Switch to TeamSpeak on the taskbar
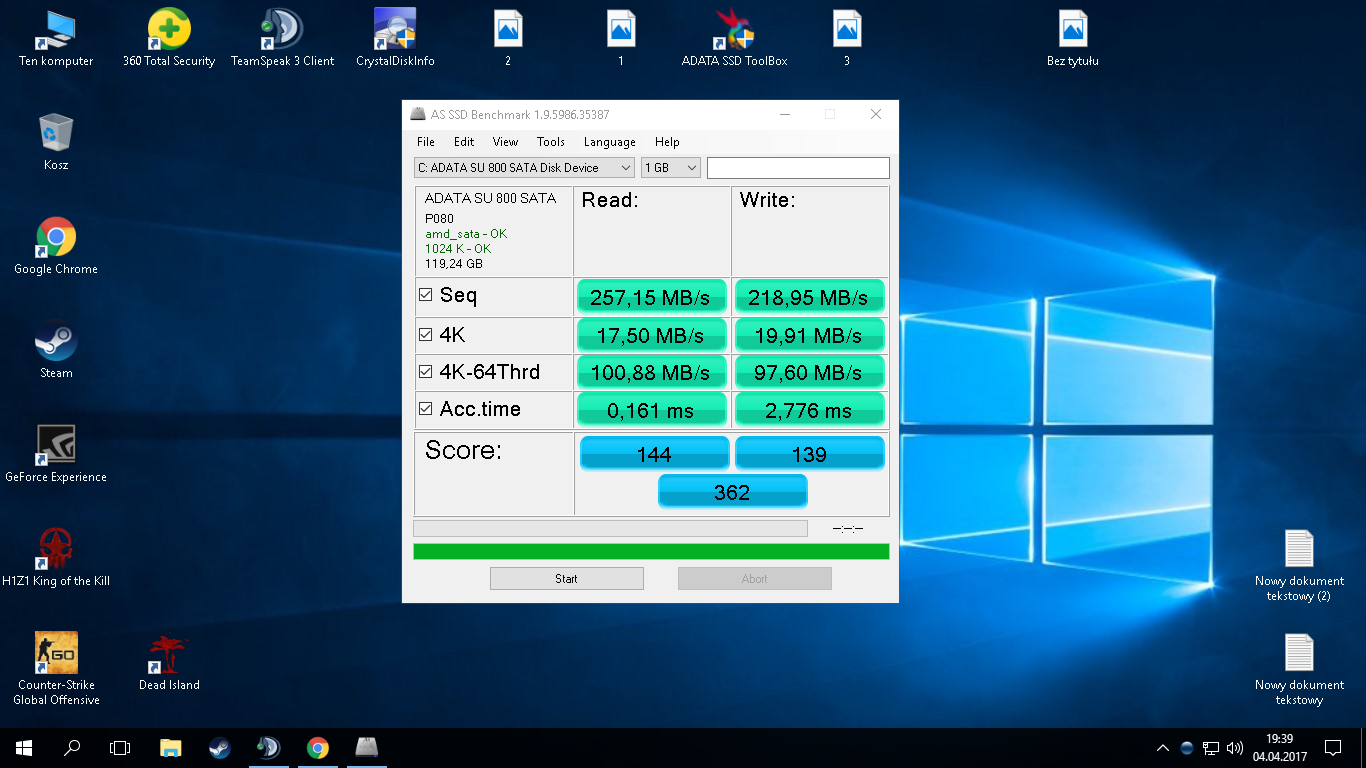Image resolution: width=1366 pixels, height=768 pixels. [x=269, y=747]
